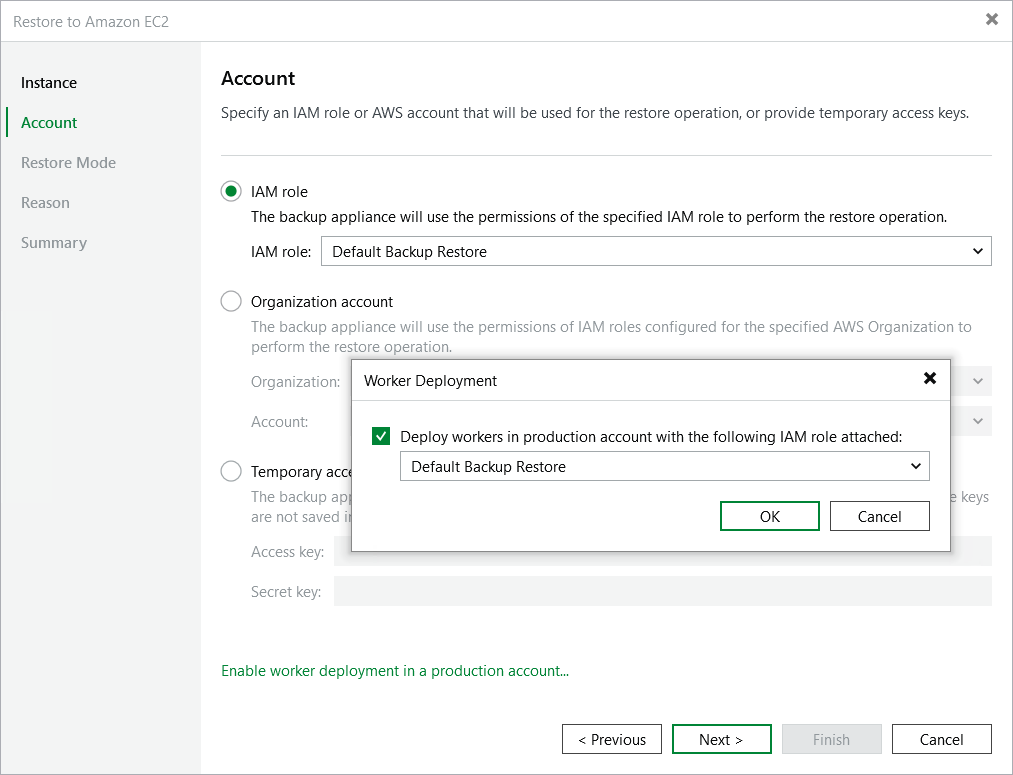Viewport: 1013px width, 775px height.
Task: Open the Restore Mode step
Action: 68,162
